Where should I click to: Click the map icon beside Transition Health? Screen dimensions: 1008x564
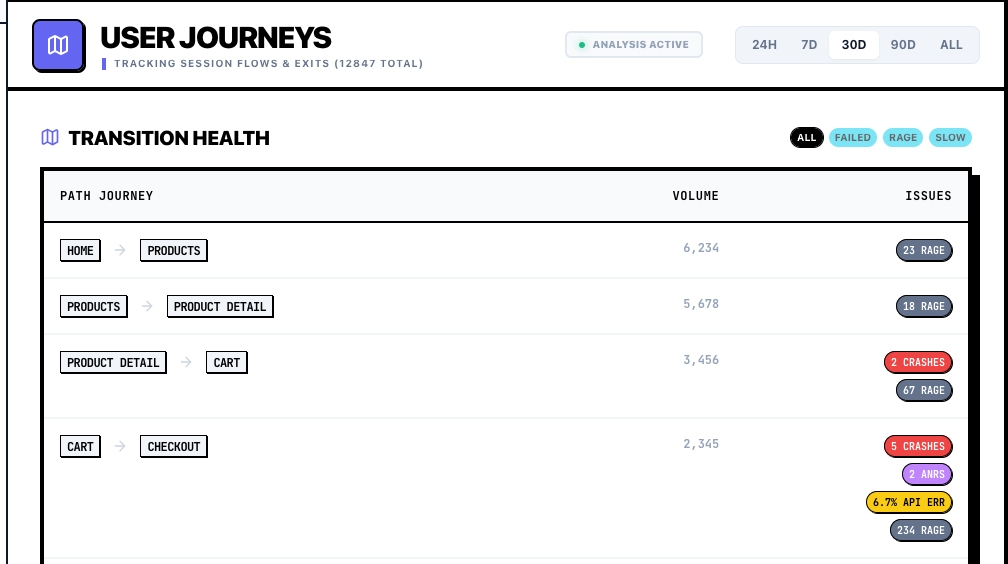50,138
